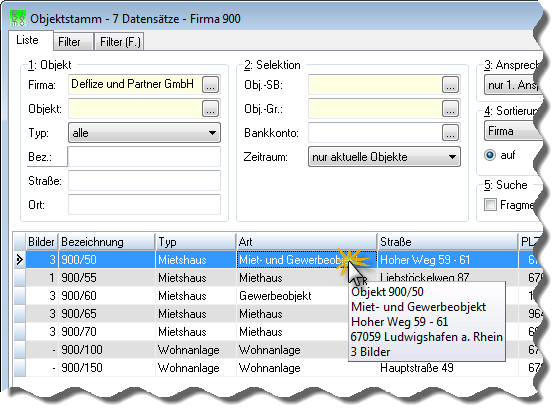This screenshot has height=414, width=560.
Task: Focus the Obj.-SB input field
Action: tap(375, 85)
